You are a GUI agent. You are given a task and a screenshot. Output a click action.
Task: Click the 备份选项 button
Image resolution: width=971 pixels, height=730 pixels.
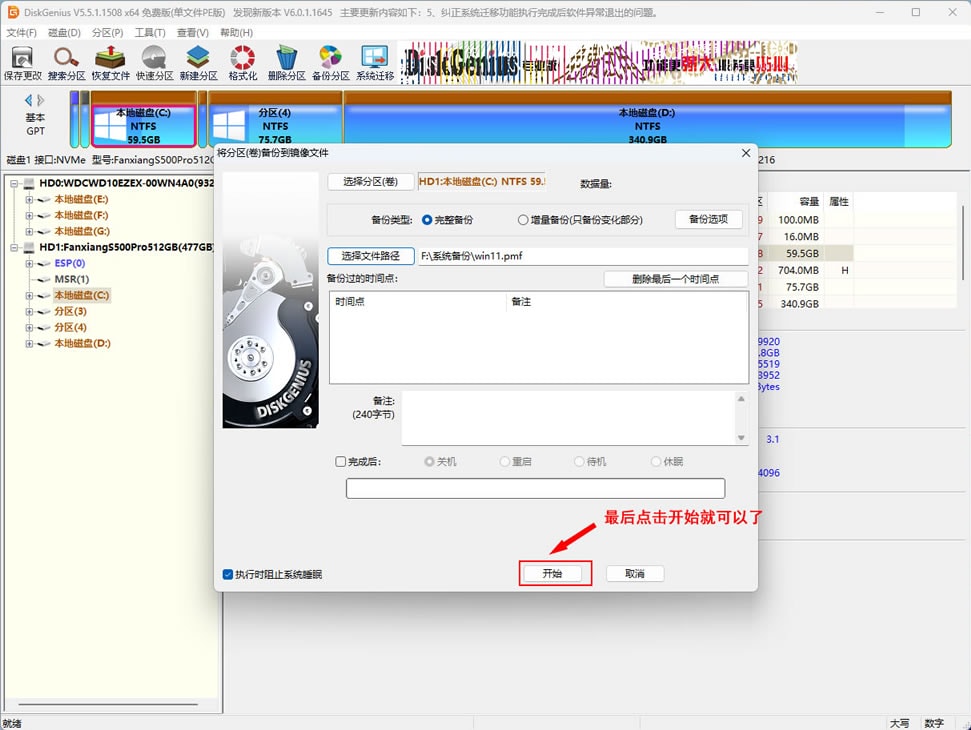pos(709,220)
